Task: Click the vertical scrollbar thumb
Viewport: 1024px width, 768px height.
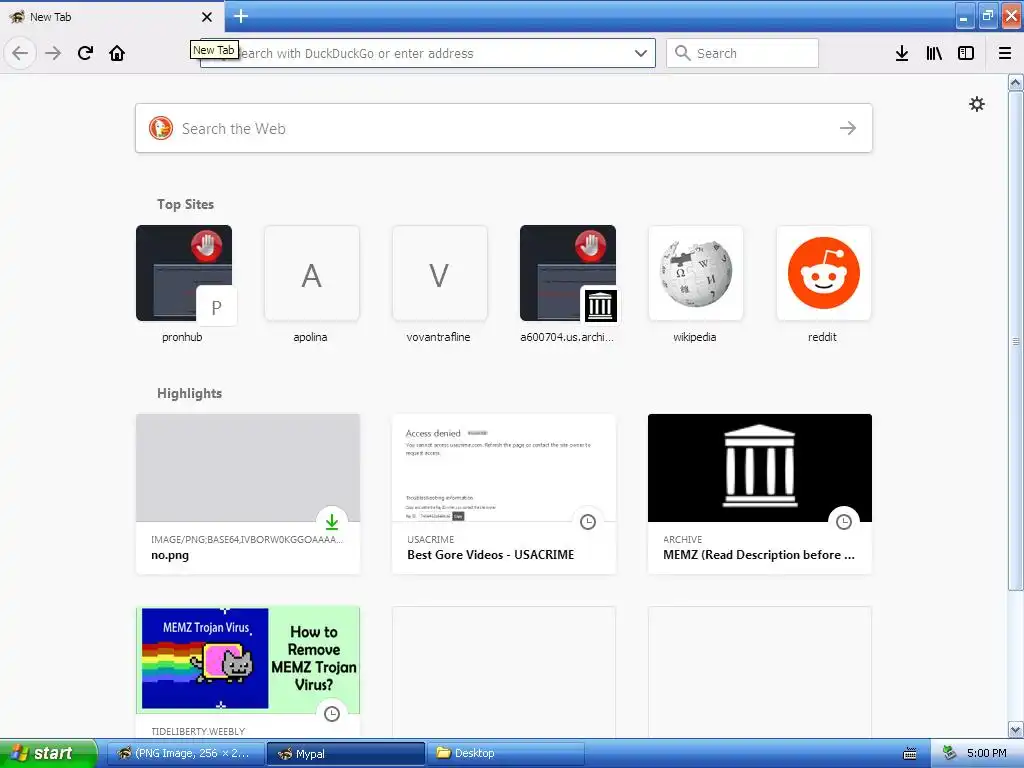Action: 1016,340
